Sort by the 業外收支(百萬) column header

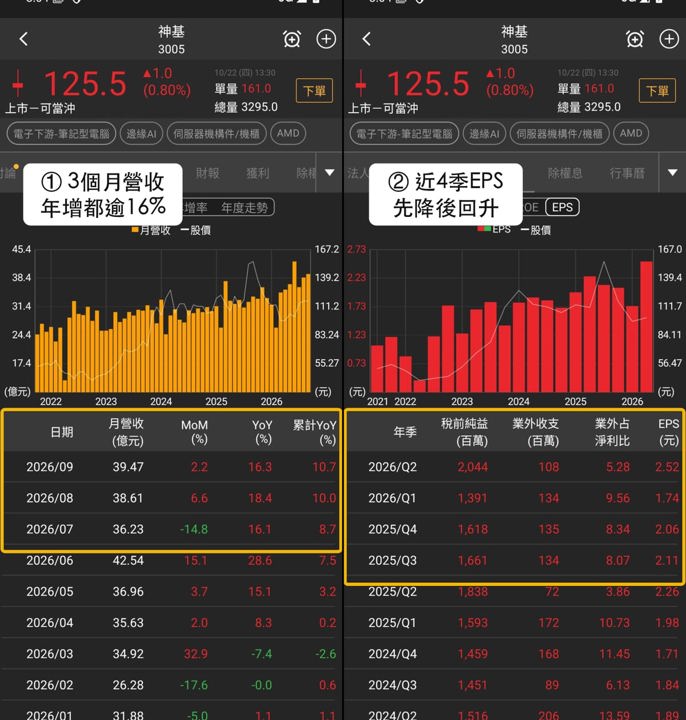(x=535, y=432)
